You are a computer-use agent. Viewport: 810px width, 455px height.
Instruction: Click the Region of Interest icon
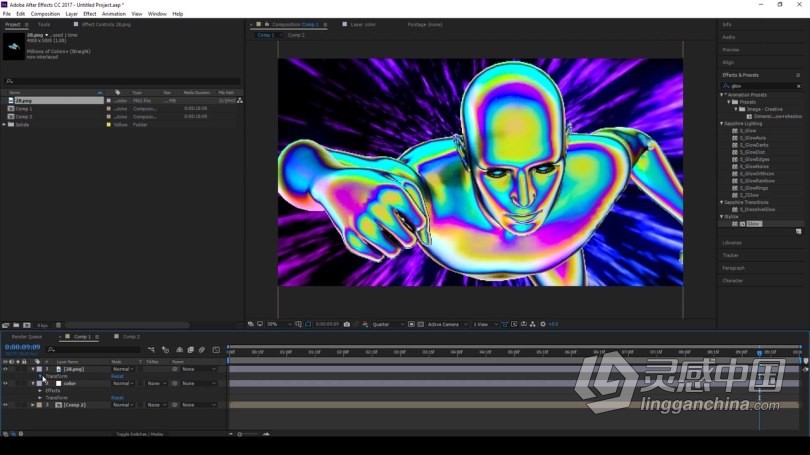(411, 324)
